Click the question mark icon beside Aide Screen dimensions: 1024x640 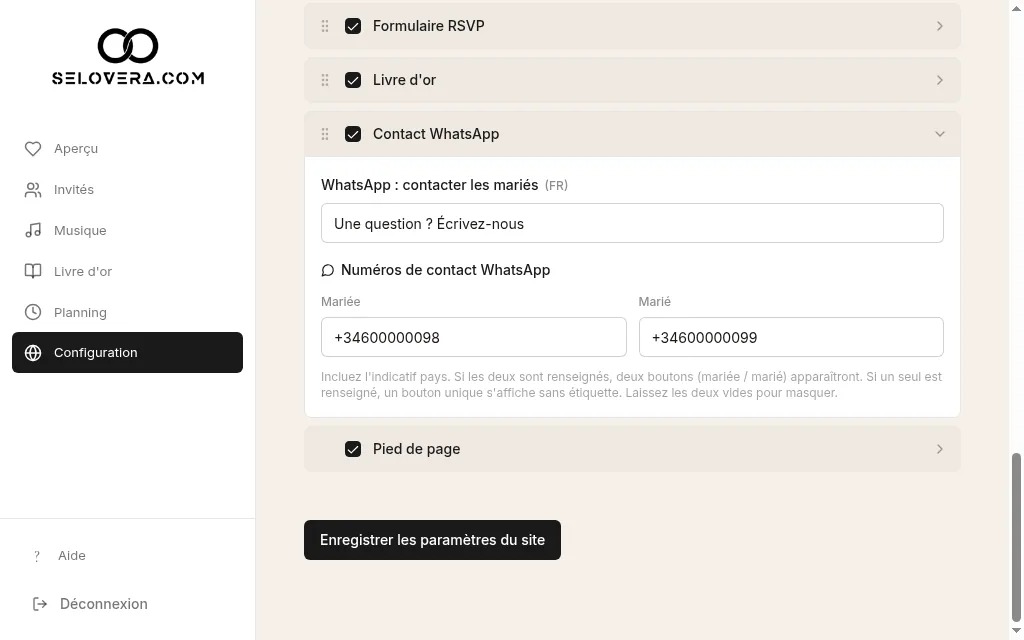click(x=37, y=556)
